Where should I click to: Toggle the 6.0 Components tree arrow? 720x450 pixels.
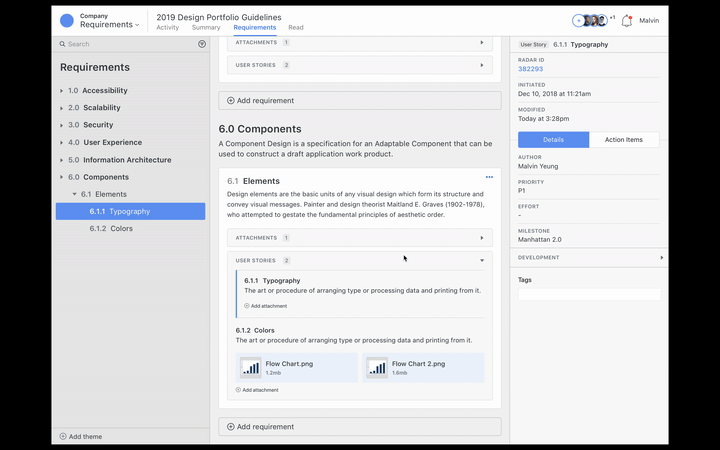click(x=62, y=177)
